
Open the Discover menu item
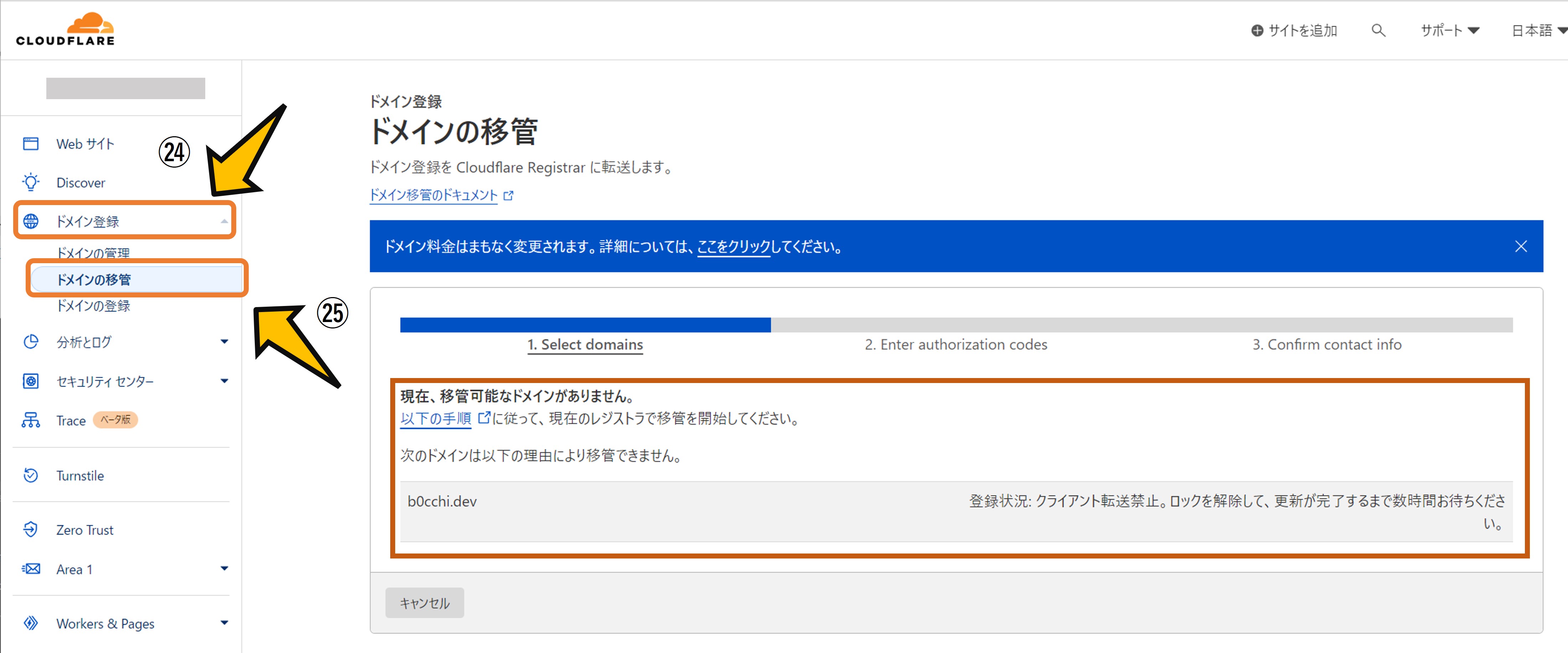pyautogui.click(x=80, y=183)
